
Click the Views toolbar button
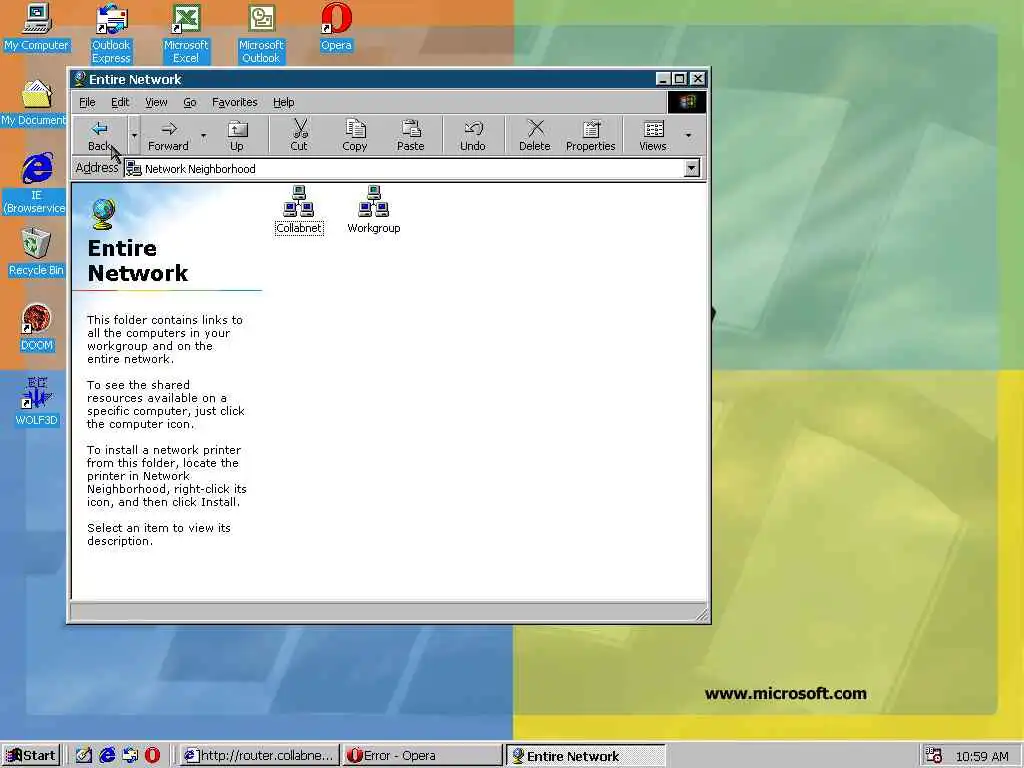tap(652, 135)
